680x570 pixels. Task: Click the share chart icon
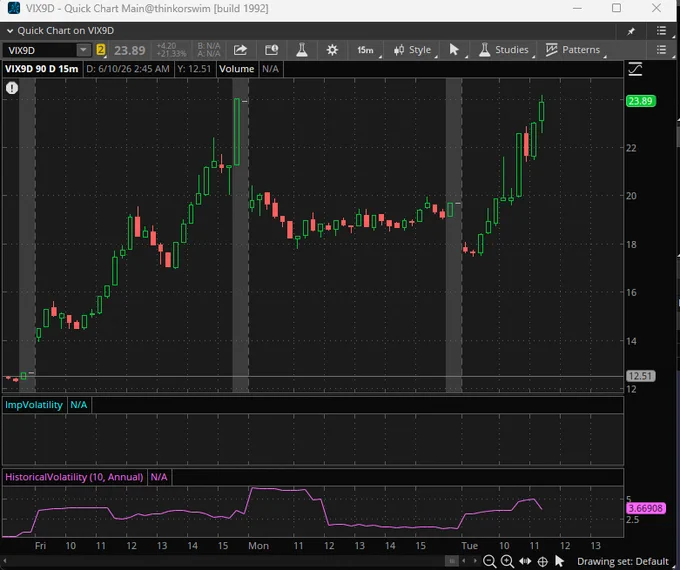(x=240, y=50)
